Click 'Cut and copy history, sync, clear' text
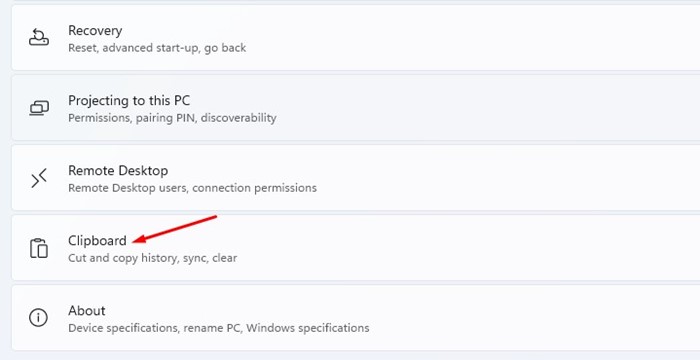Viewport: 700px width, 360px height. pyautogui.click(x=152, y=258)
